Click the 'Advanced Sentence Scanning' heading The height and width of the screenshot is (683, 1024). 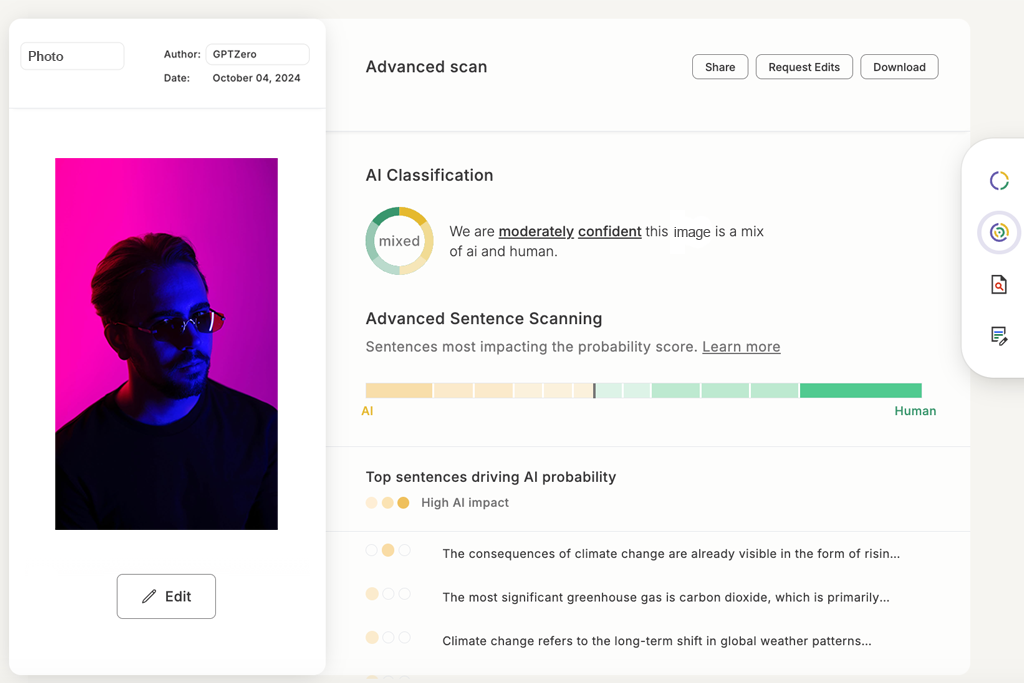[x=484, y=319]
